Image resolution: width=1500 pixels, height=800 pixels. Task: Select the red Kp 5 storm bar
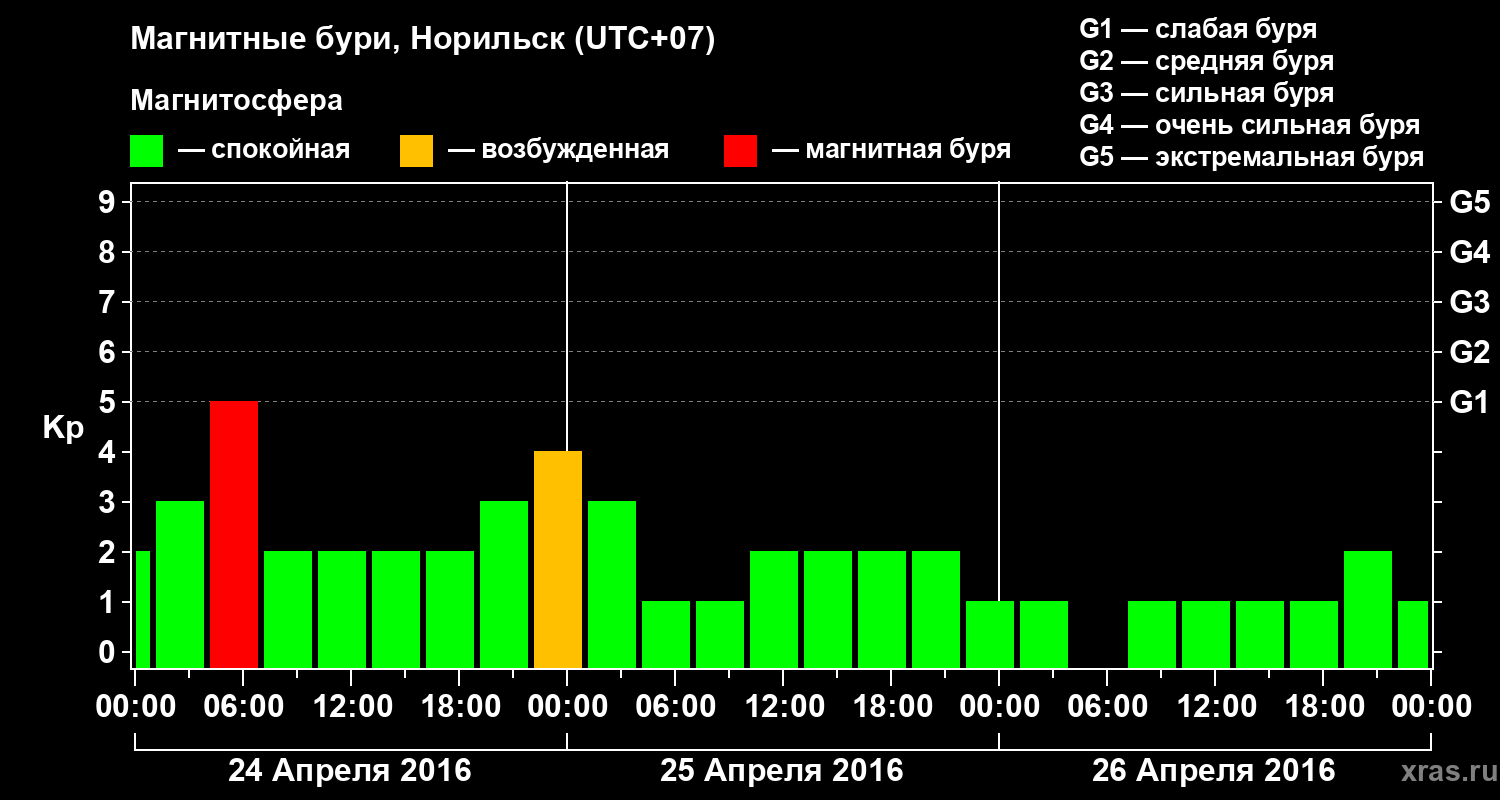point(234,534)
